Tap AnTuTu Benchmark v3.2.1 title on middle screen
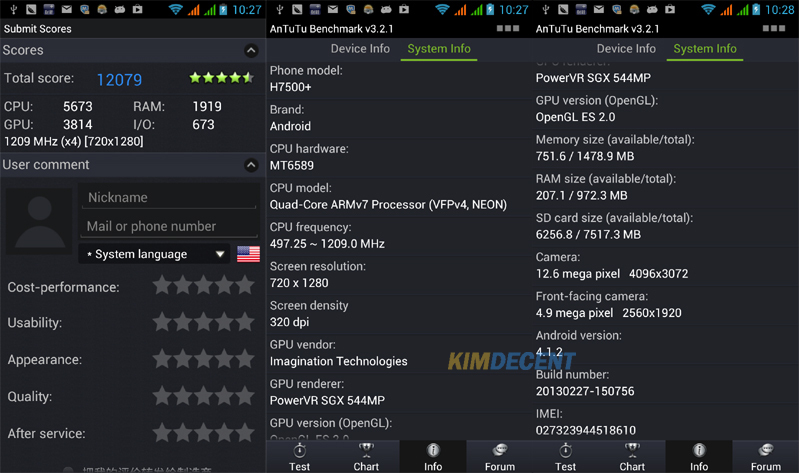Viewport: 800px width, 473px height. 332,29
